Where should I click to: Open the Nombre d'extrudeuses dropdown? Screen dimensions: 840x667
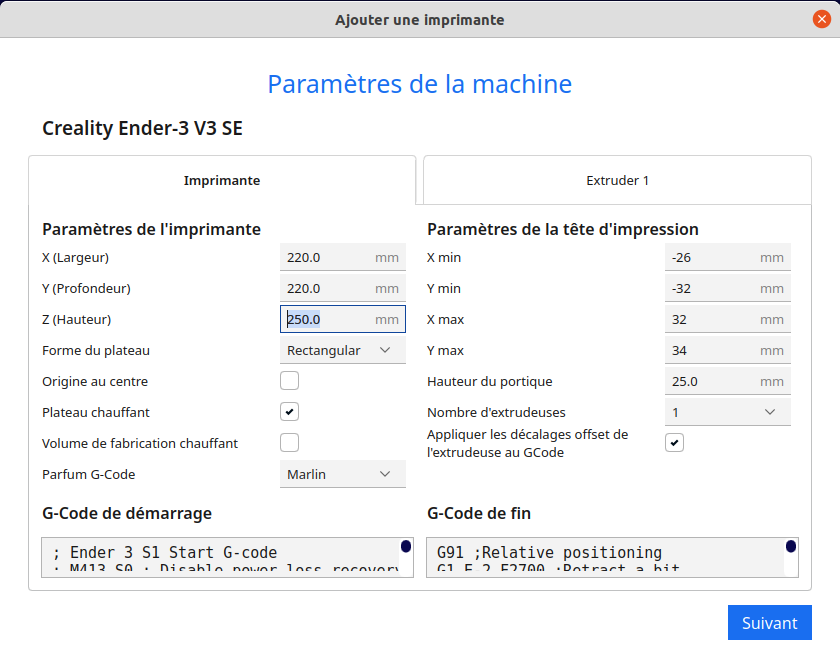[x=727, y=412]
